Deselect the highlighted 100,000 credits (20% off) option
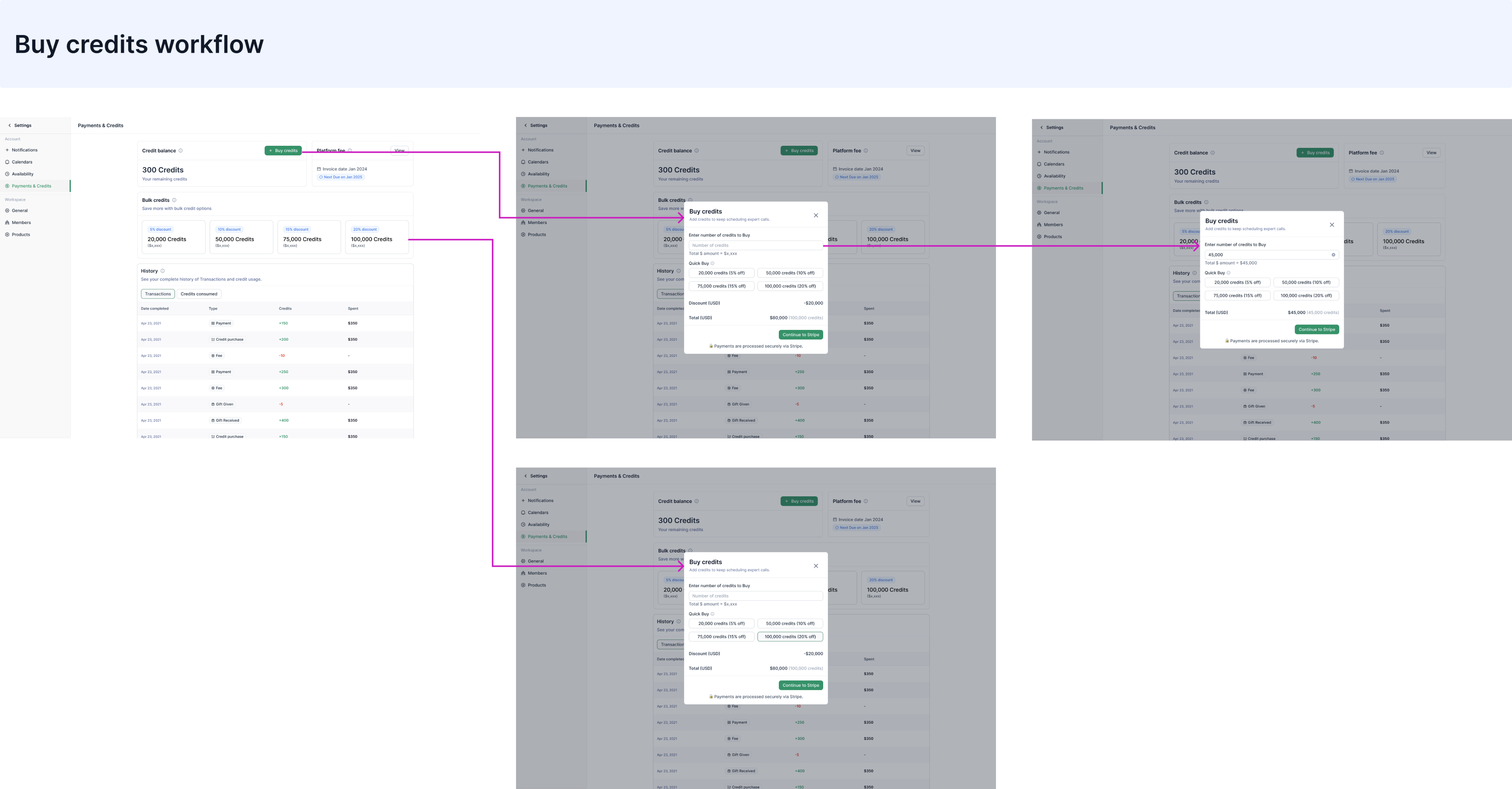The height and width of the screenshot is (789, 1512). (x=790, y=637)
